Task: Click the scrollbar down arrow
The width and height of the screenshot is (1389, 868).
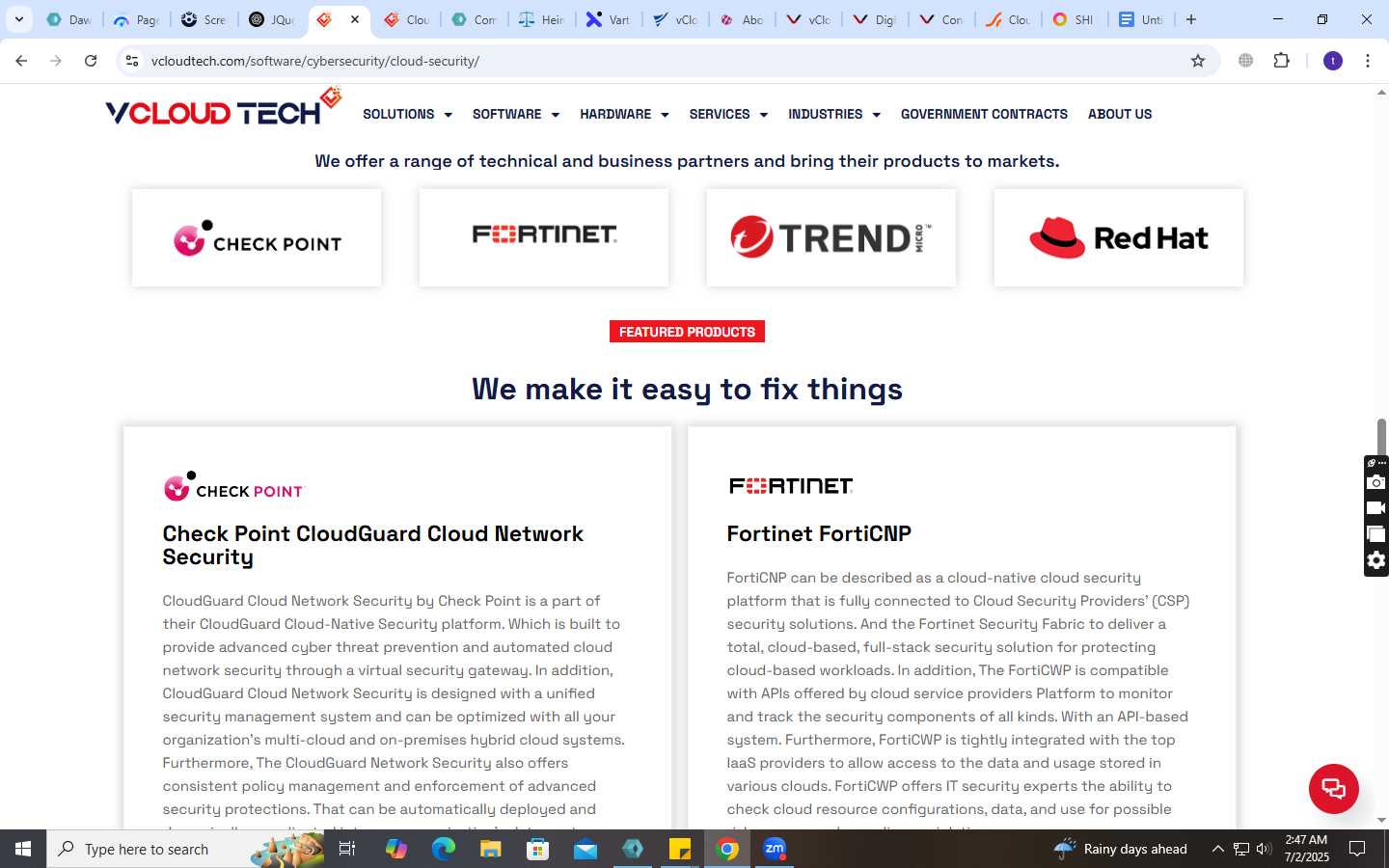Action: (x=1381, y=821)
